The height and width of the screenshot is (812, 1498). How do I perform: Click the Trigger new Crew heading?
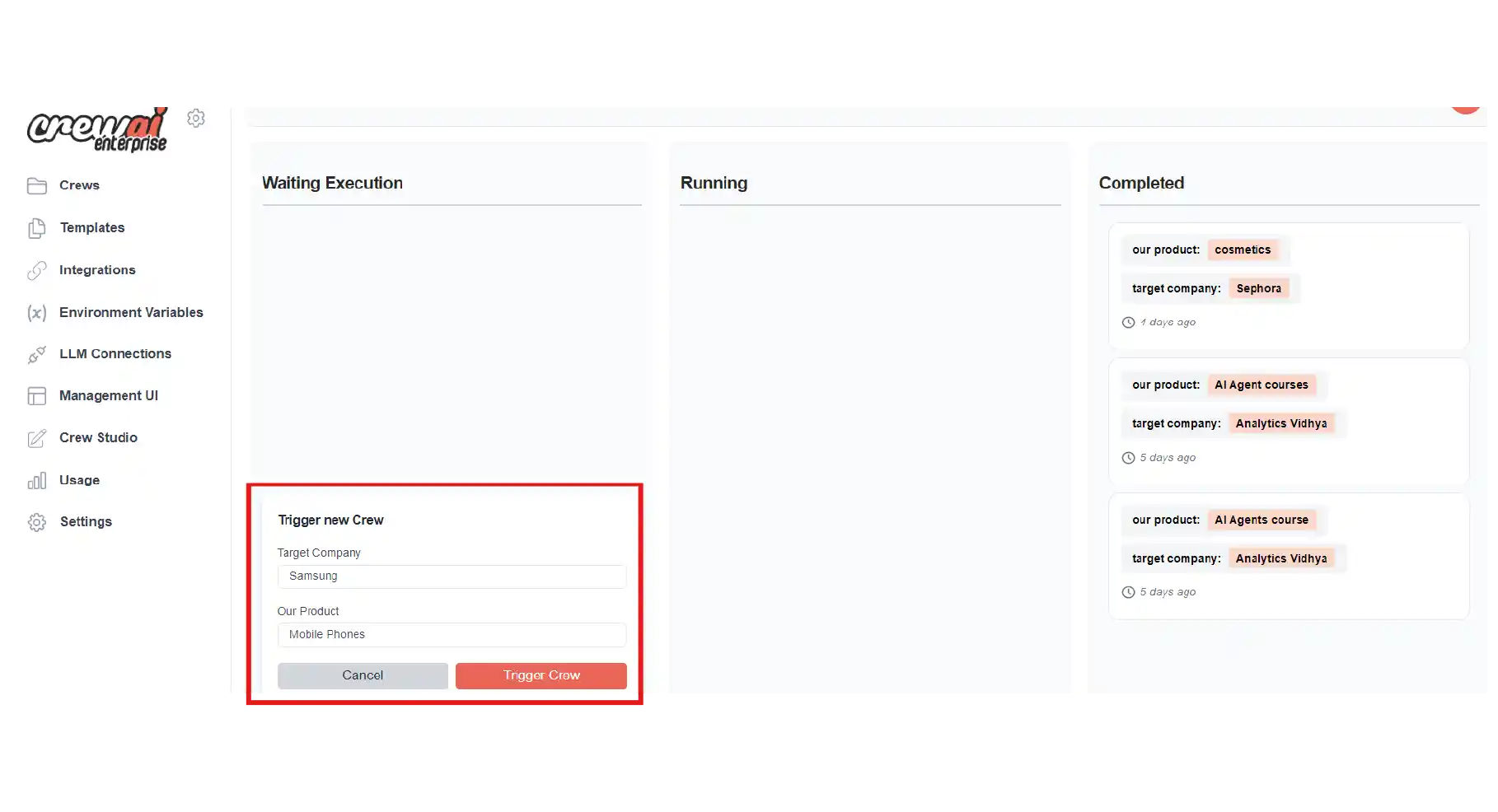(330, 520)
